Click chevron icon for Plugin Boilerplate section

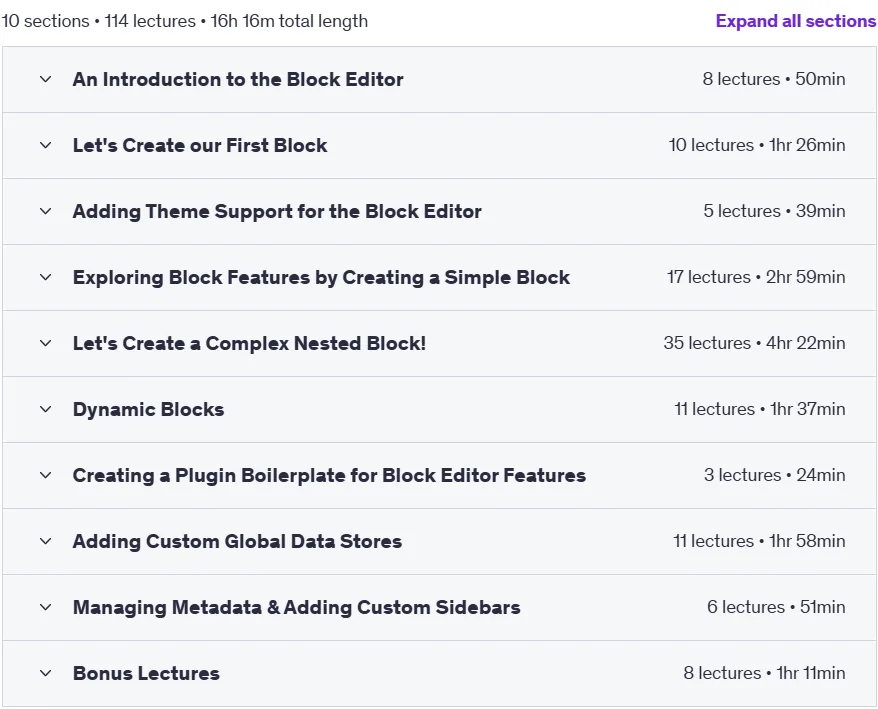click(x=46, y=475)
